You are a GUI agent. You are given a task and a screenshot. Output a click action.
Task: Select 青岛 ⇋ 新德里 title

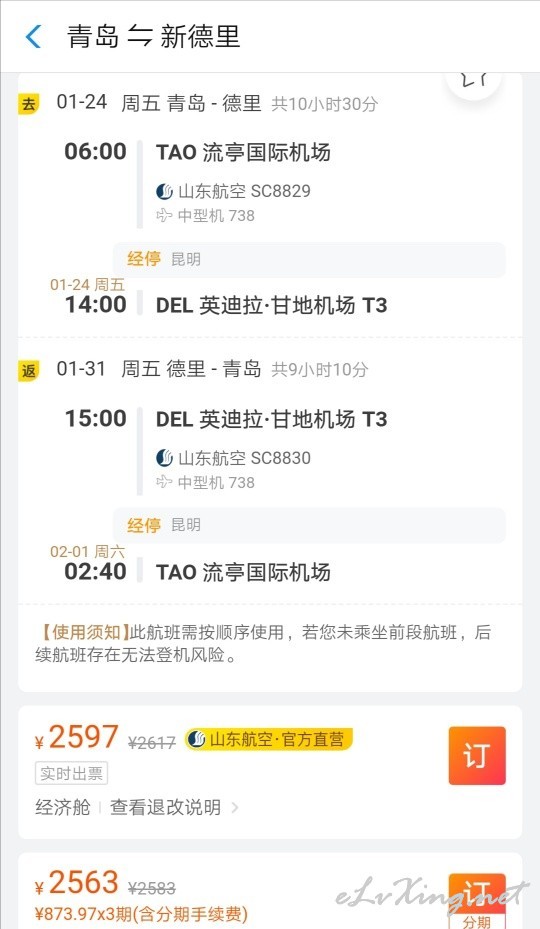(154, 37)
